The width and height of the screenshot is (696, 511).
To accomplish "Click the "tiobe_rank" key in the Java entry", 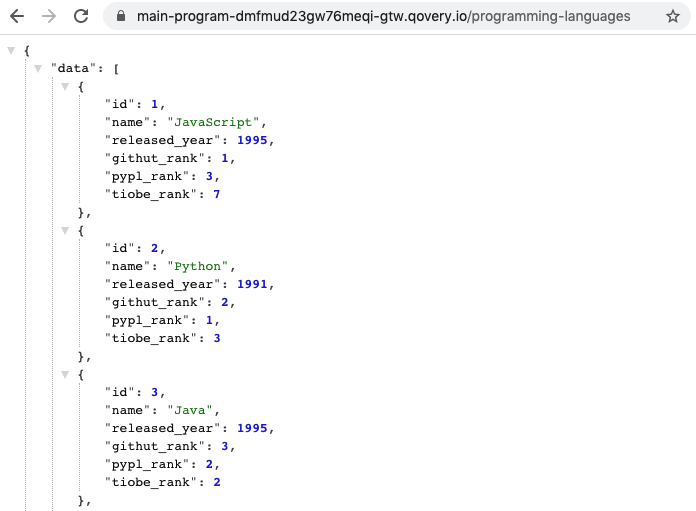I will pos(151,482).
